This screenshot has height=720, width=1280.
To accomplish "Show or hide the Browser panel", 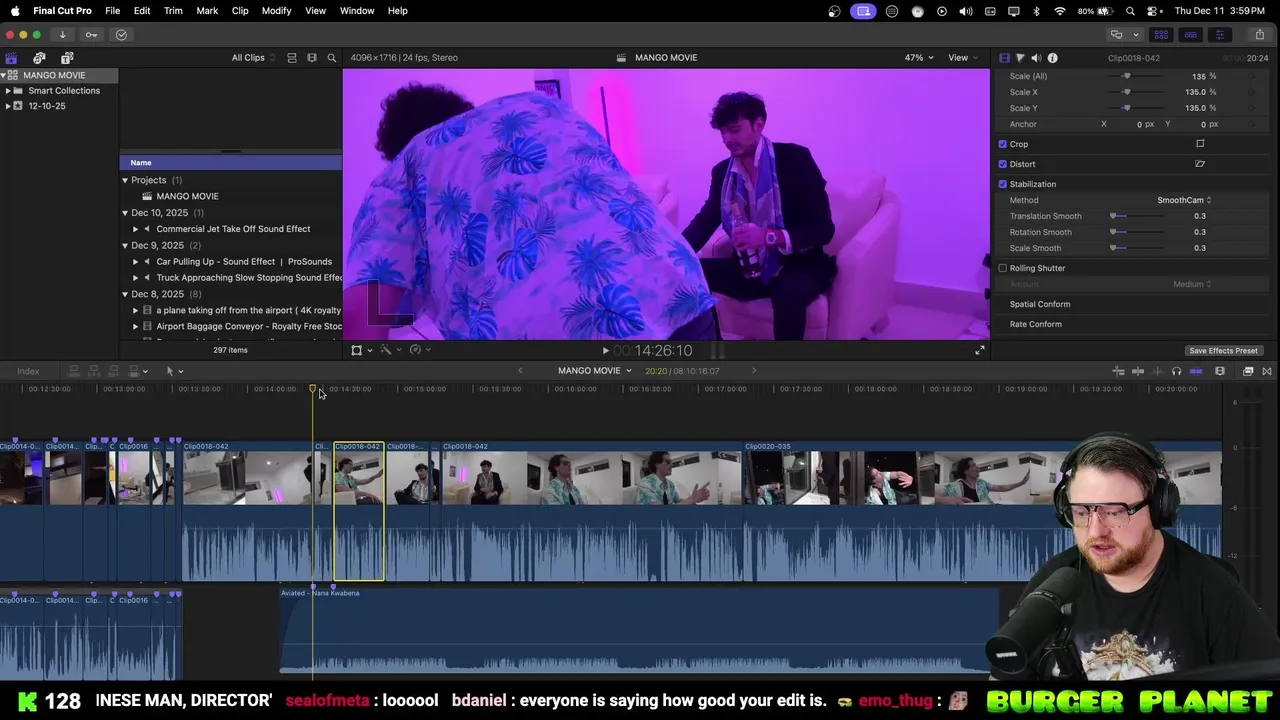I will (1161, 35).
